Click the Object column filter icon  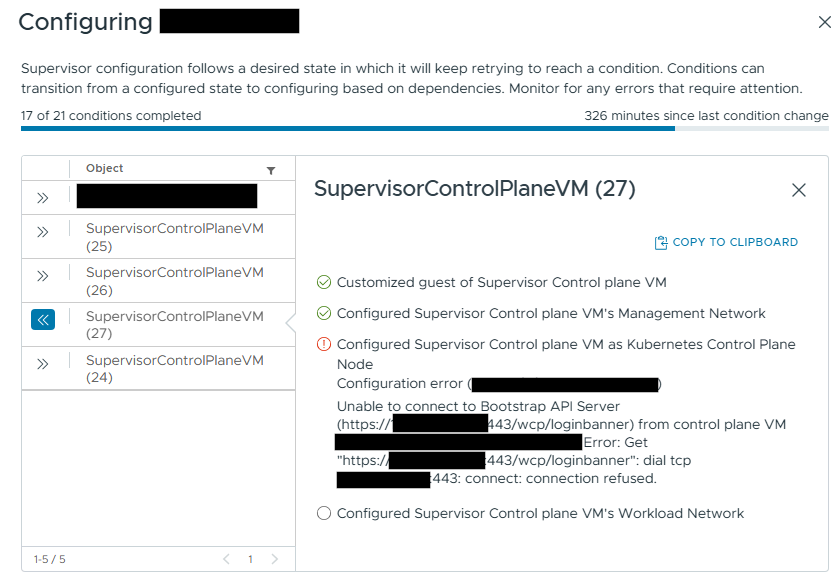pos(271,171)
